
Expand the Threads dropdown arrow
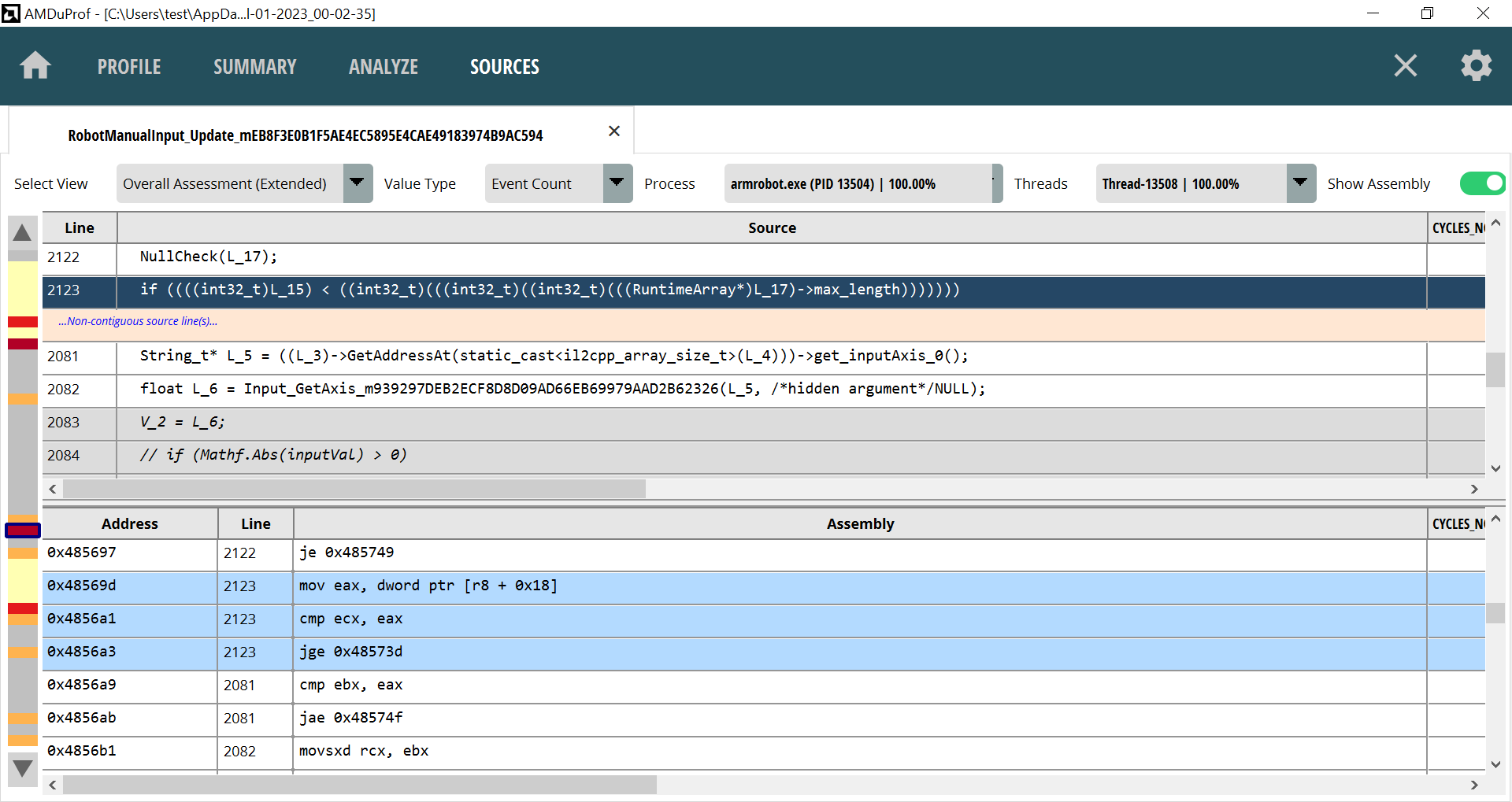(x=1301, y=183)
